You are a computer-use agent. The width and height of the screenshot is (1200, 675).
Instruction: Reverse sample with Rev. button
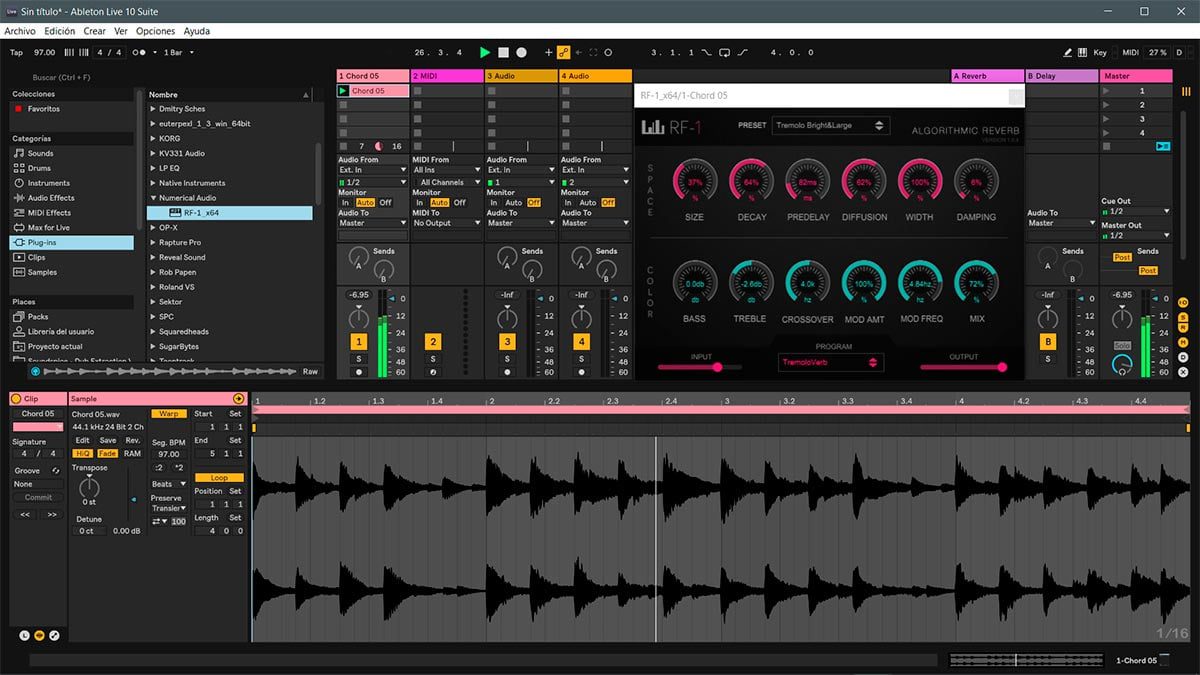tap(132, 440)
